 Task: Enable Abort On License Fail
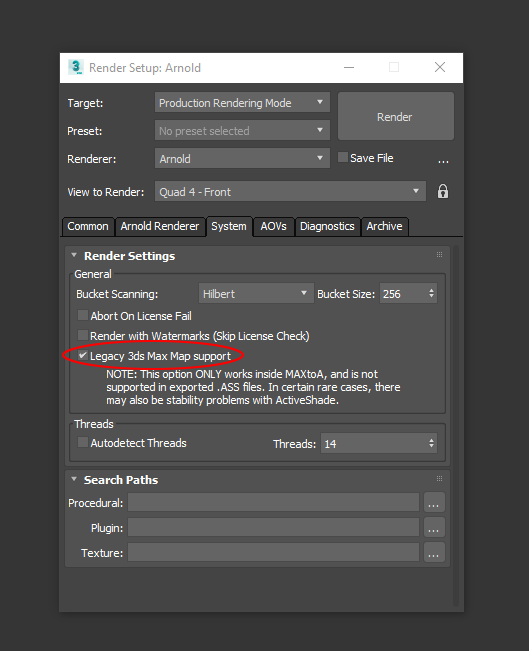coord(83,315)
